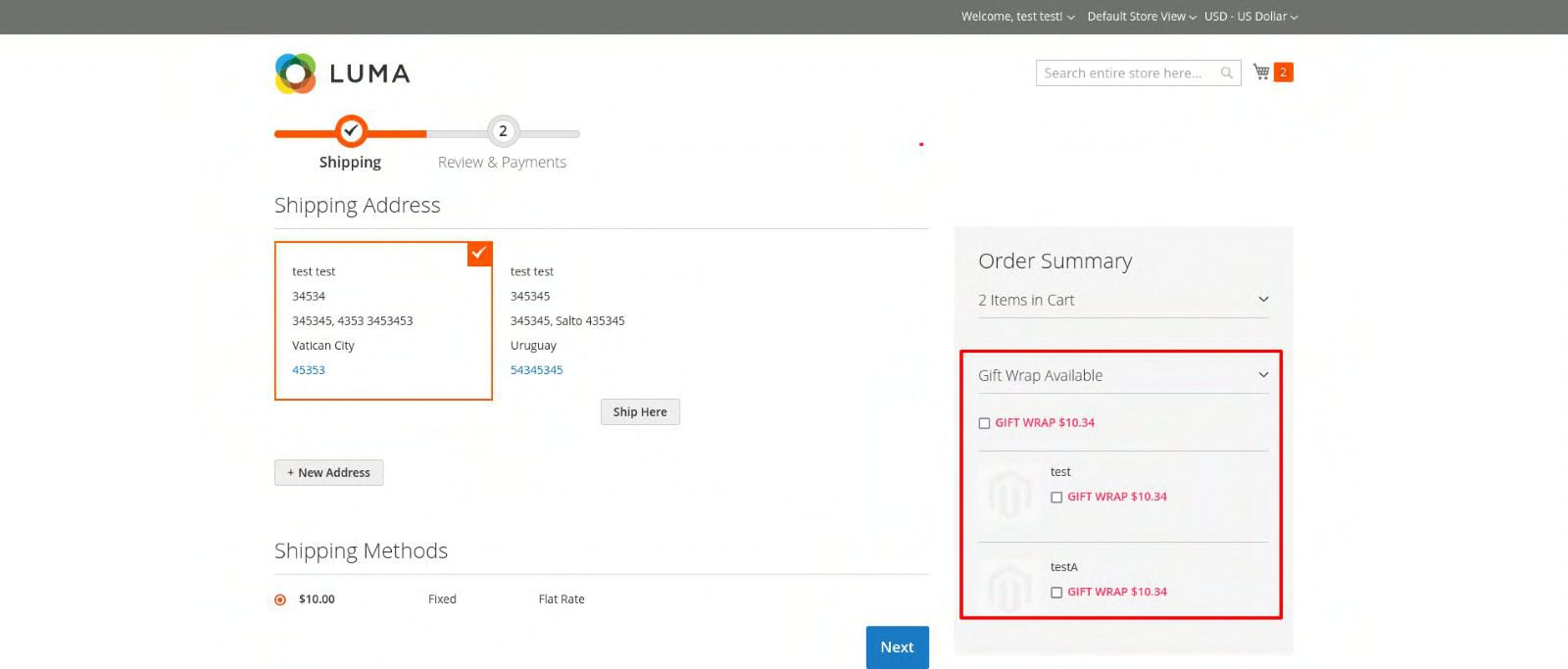The image size is (1568, 669).
Task: Open the USD - US Dollar currency dropdown
Action: 1250,17
